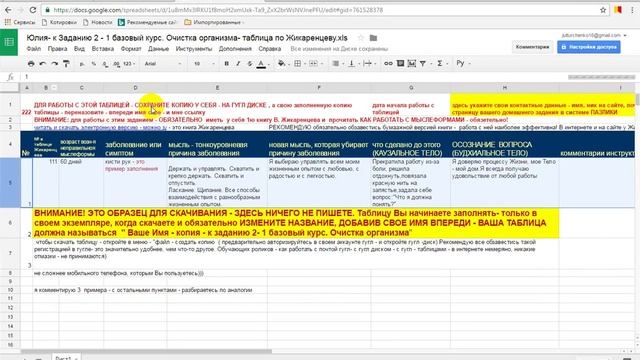640x360 pixels.
Task: Click the 'читать и скачать электронную версию' link
Action: (x=100, y=127)
